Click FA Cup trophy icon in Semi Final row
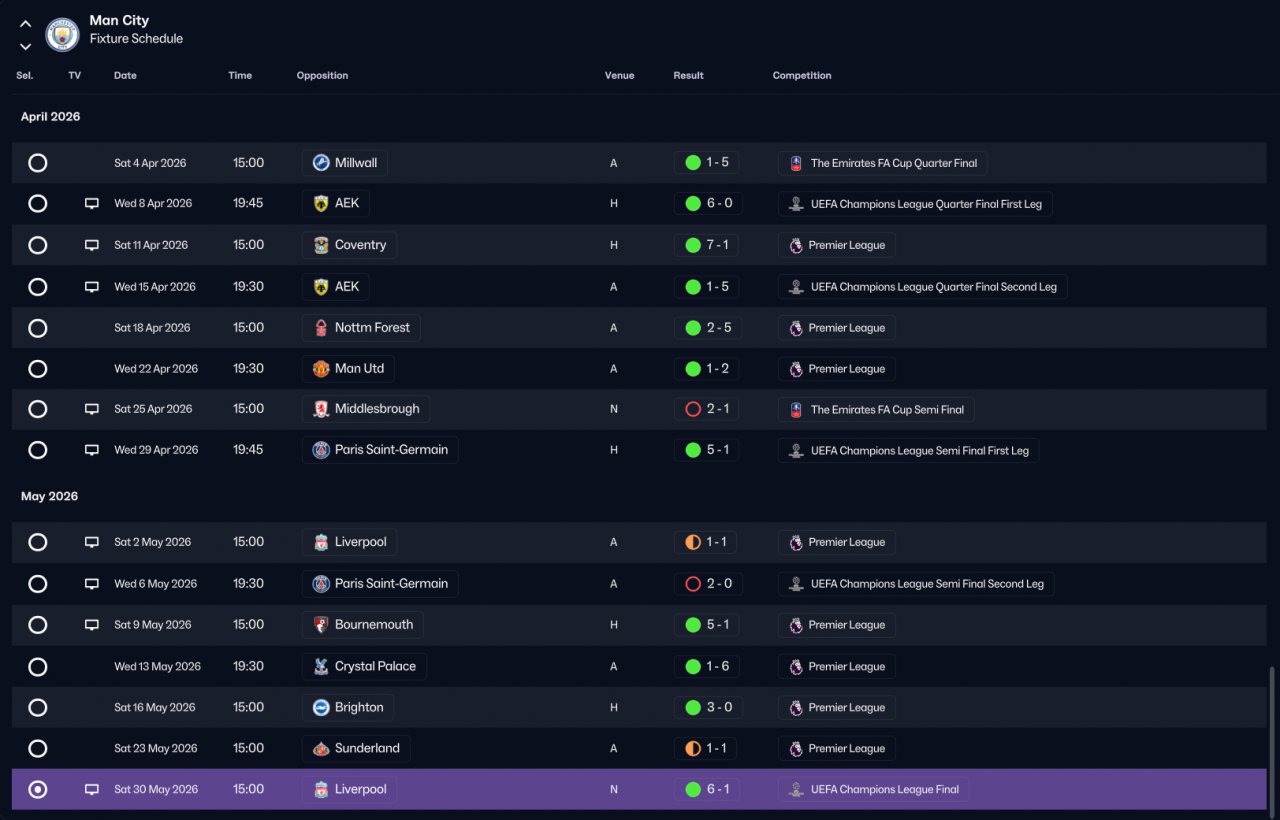Viewport: 1280px width, 820px height. (x=796, y=410)
